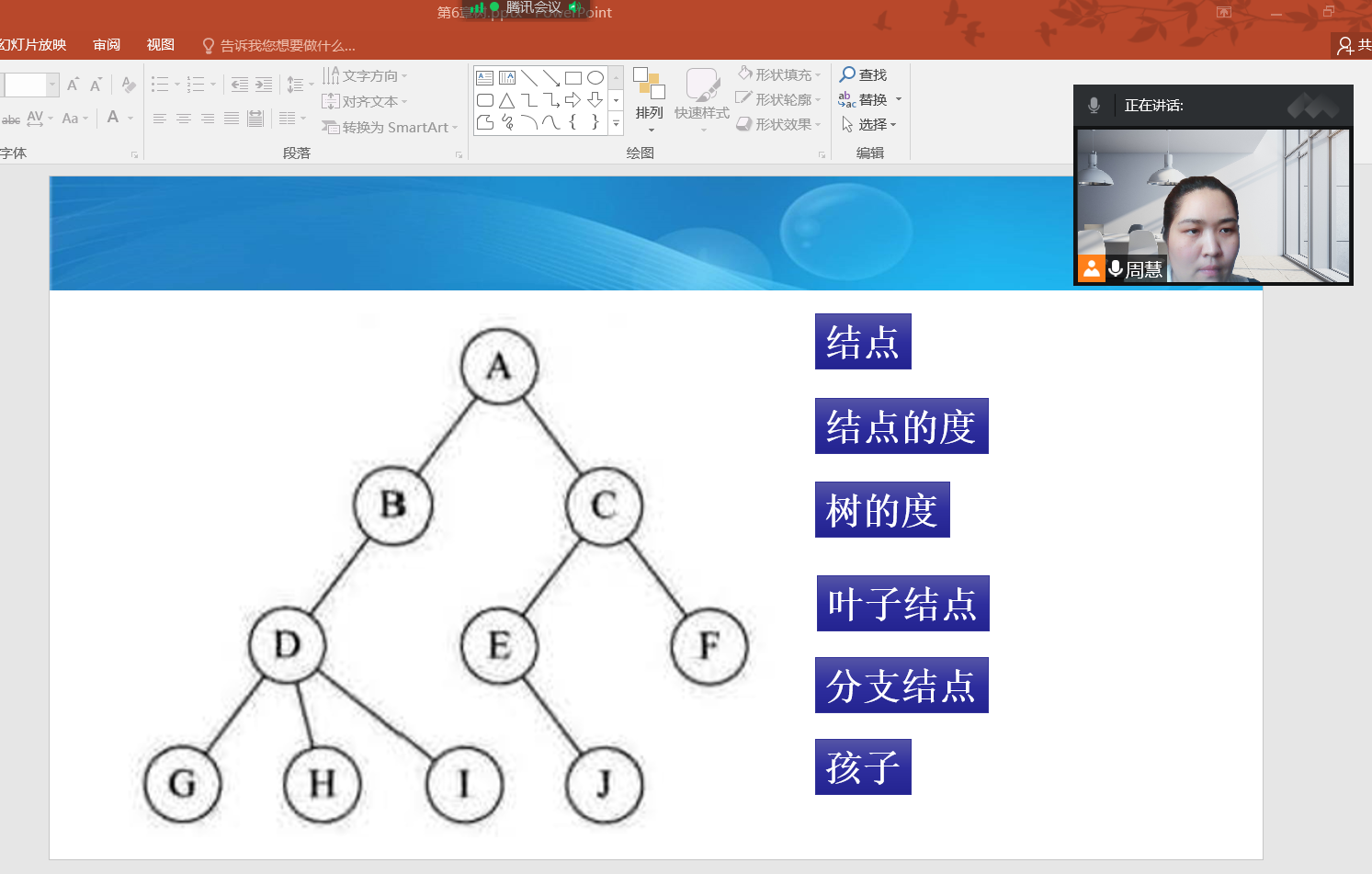Image resolution: width=1372 pixels, height=874 pixels.
Task: Click the 查找 (Find) magnifier button
Action: point(863,74)
